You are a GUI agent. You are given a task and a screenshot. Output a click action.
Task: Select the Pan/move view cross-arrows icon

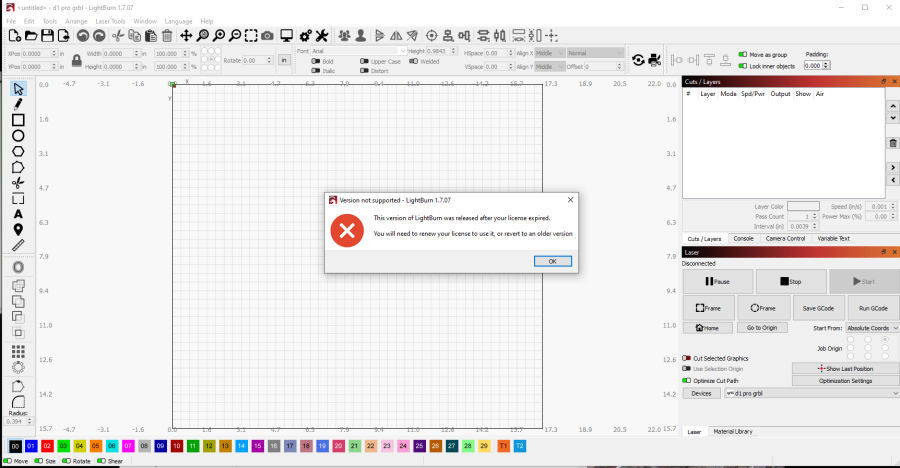pos(186,36)
